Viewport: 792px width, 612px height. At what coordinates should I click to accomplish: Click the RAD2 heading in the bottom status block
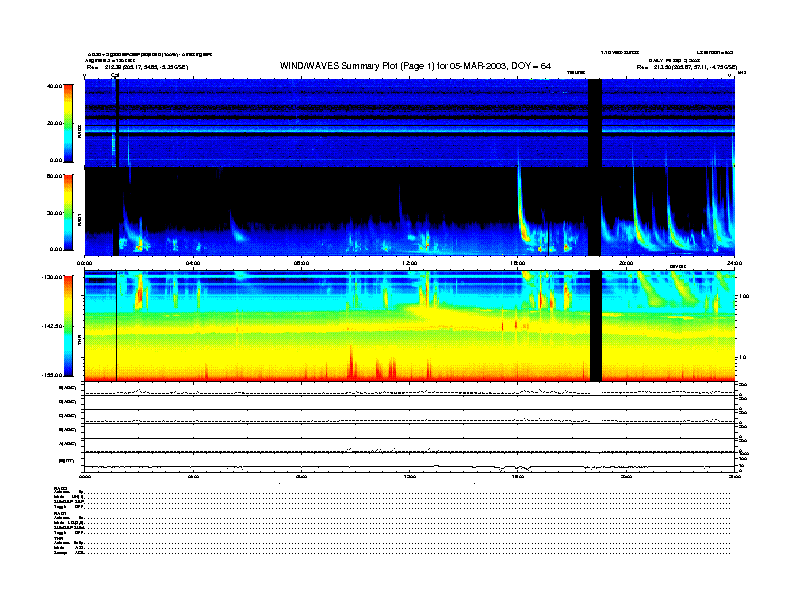pyautogui.click(x=61, y=488)
